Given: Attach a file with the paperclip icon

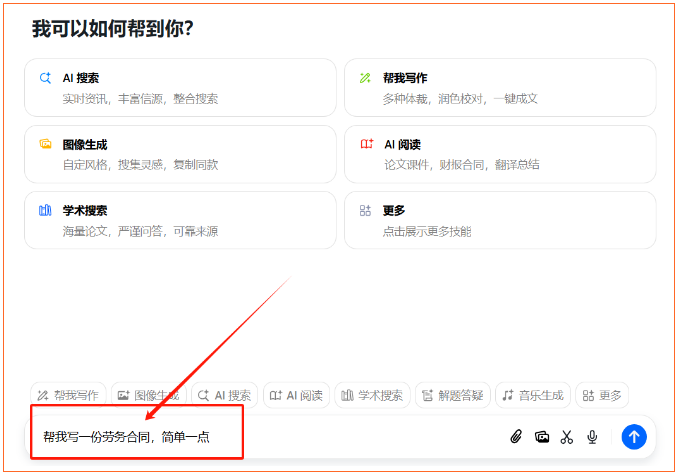Looking at the screenshot, I should pyautogui.click(x=516, y=437).
